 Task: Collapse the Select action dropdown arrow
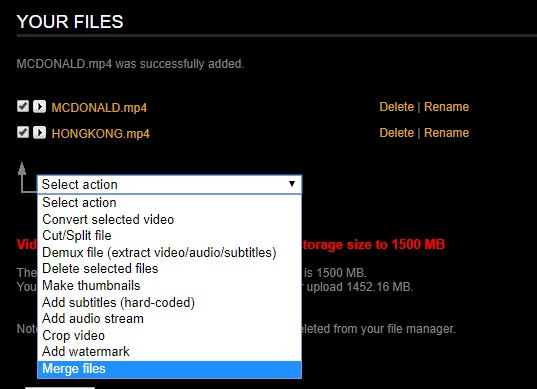coord(292,184)
